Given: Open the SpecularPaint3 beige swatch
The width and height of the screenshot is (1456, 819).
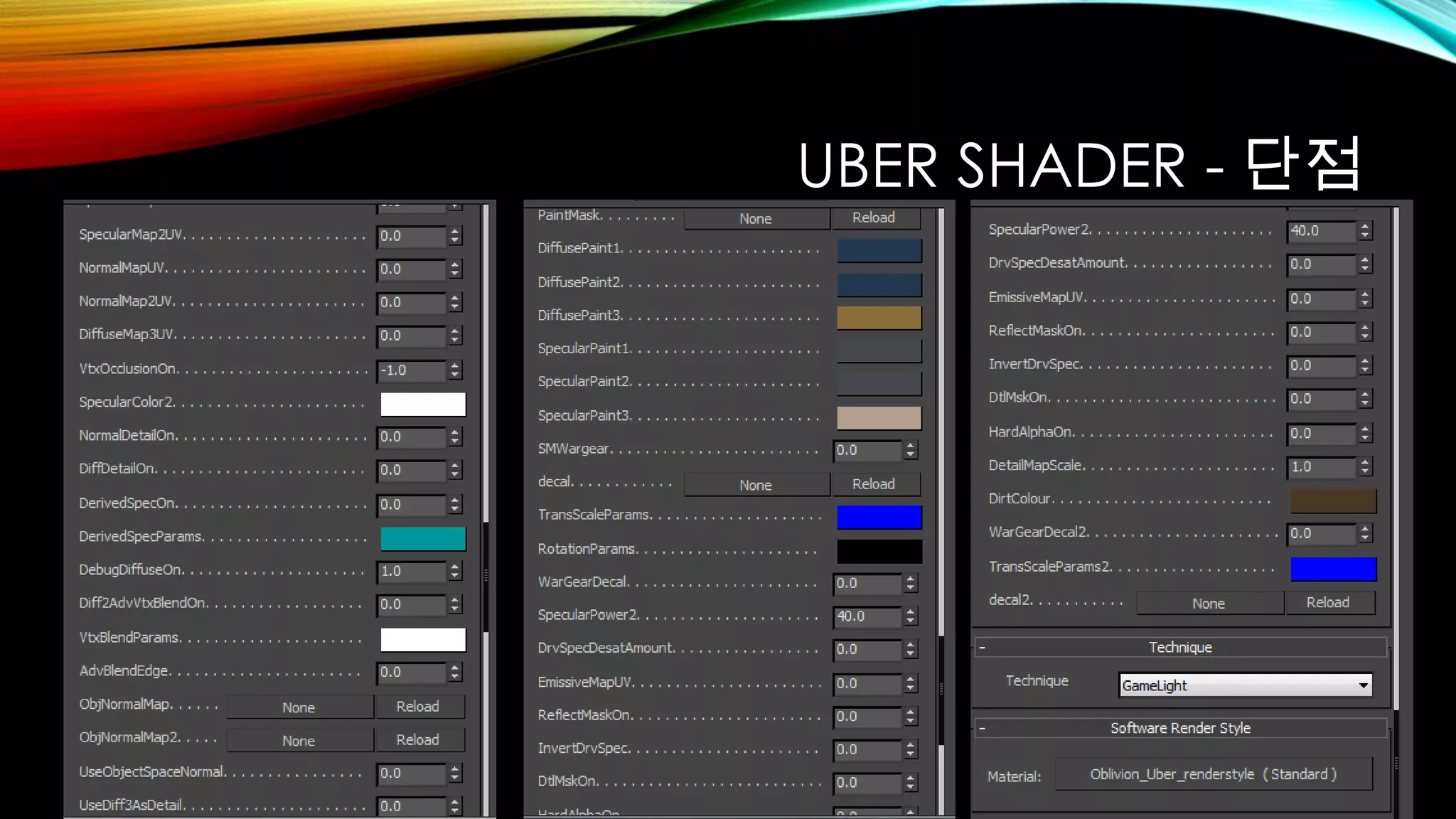Looking at the screenshot, I should click(x=879, y=417).
